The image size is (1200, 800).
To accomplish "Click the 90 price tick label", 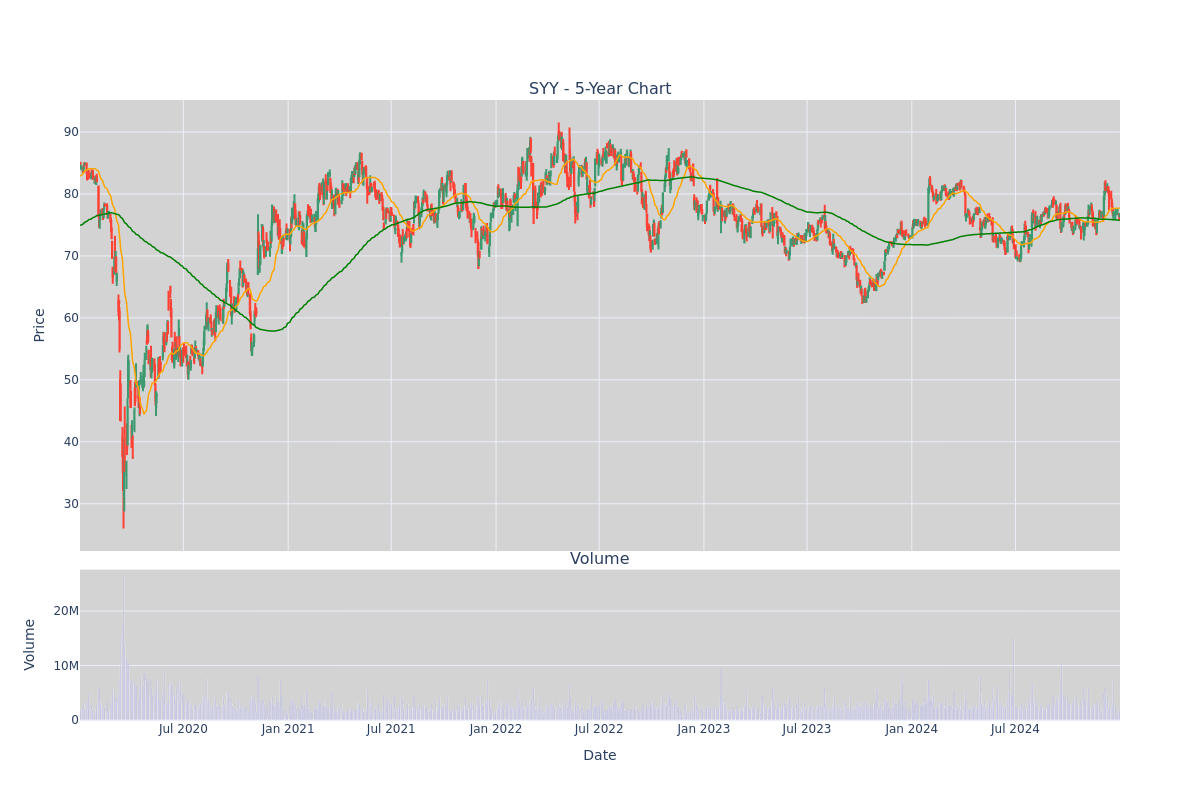I will click(x=72, y=132).
